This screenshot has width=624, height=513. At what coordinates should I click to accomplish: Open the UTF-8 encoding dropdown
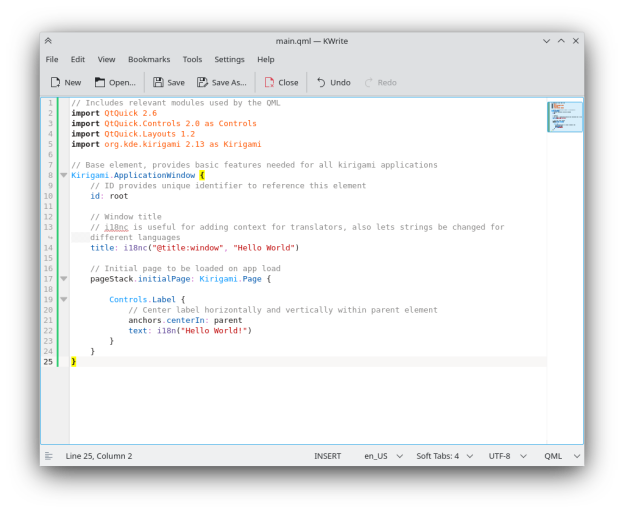[504, 456]
